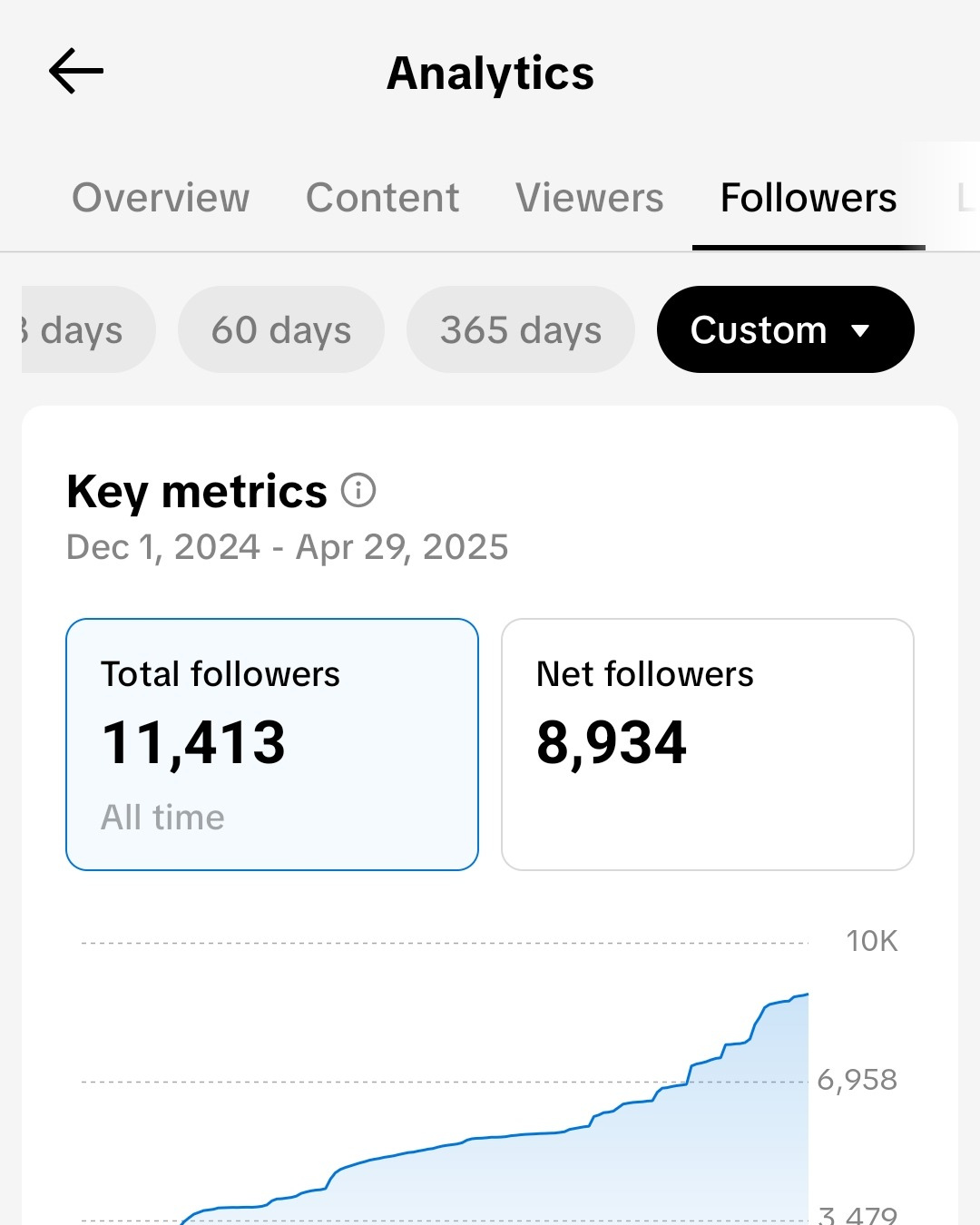Pick the partially hidden days chip
The image size is (980, 1225).
(88, 329)
